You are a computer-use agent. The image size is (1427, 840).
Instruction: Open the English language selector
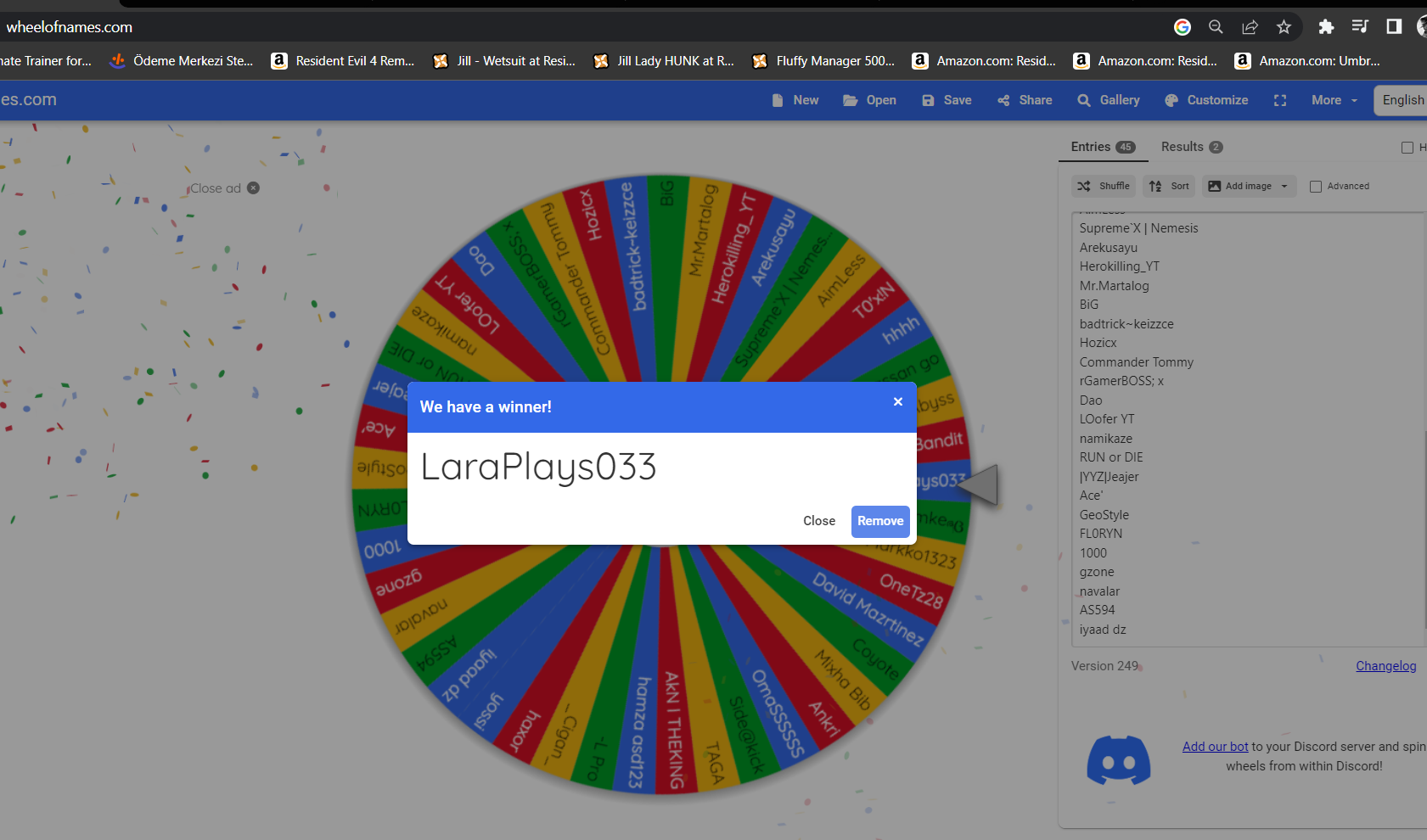1402,100
